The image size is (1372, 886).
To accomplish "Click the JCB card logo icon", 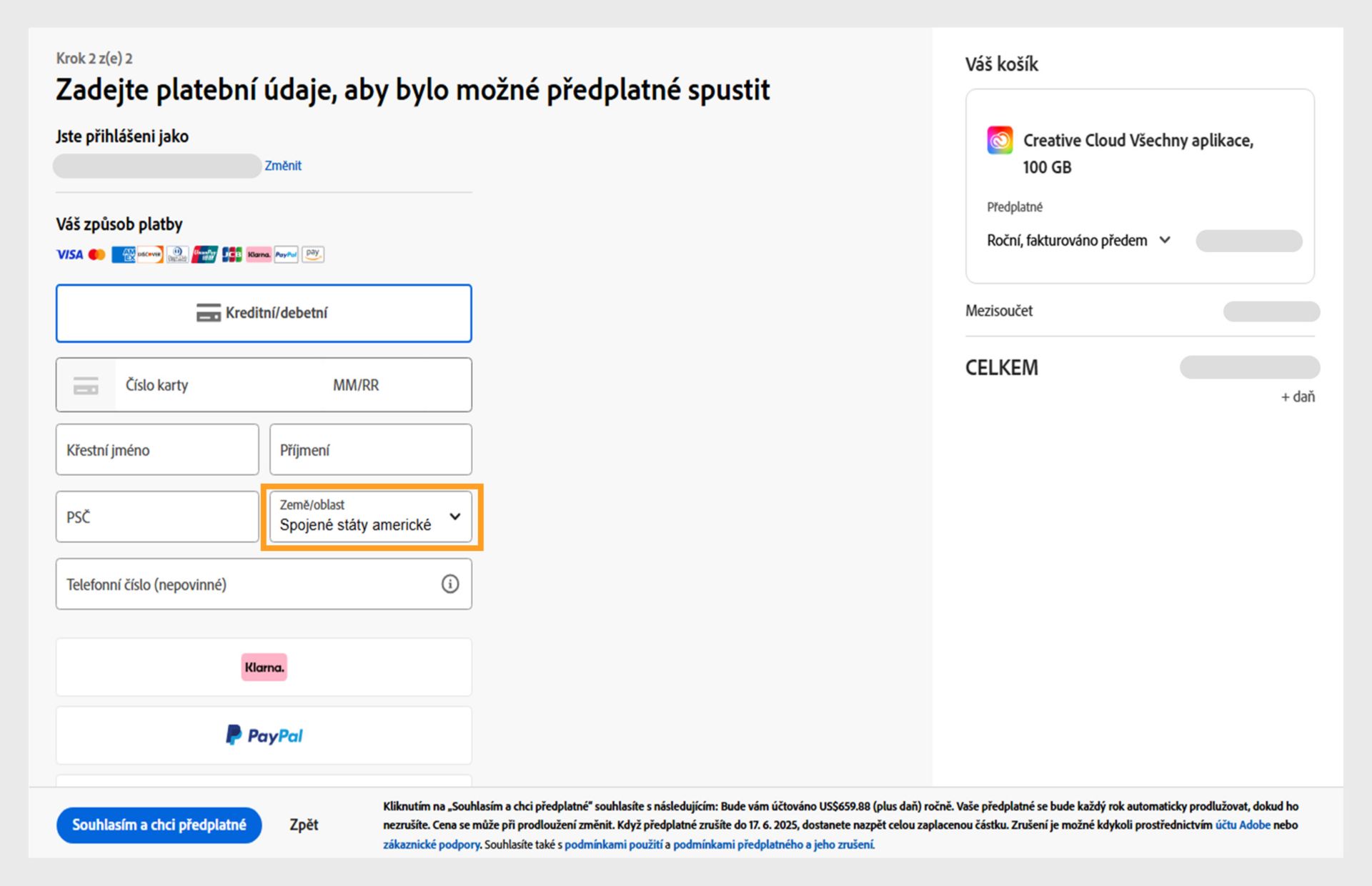I will (232, 254).
